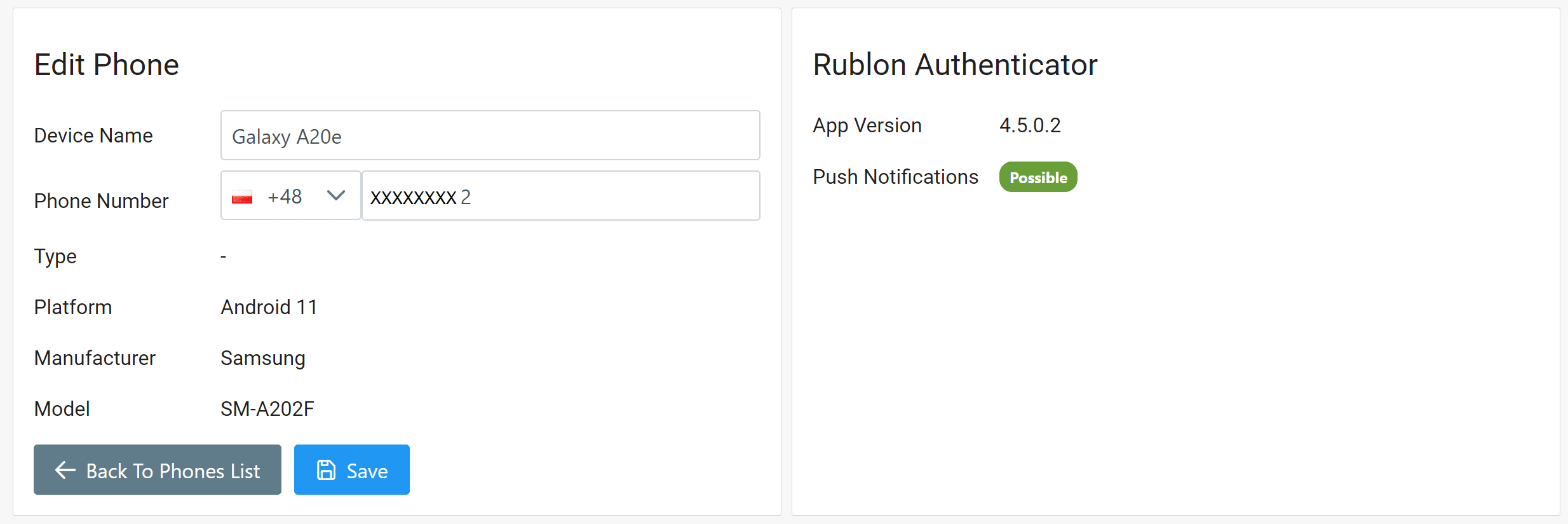Select the Edit Phone heading
1568x524 pixels.
coord(107,65)
